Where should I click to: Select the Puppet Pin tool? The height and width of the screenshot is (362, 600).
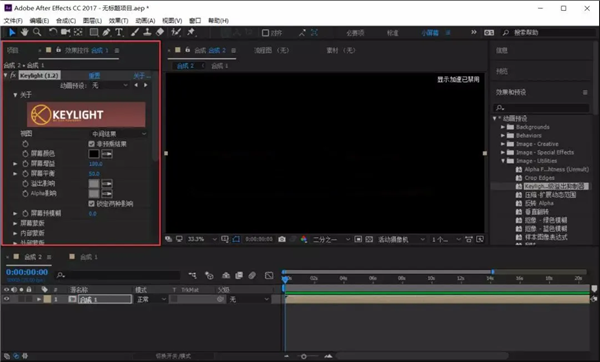coord(191,33)
